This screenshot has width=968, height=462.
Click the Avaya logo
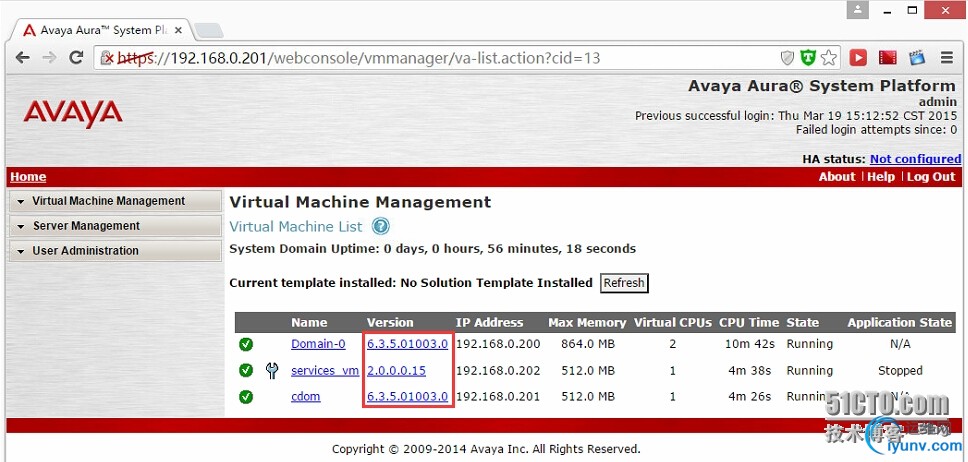click(73, 114)
